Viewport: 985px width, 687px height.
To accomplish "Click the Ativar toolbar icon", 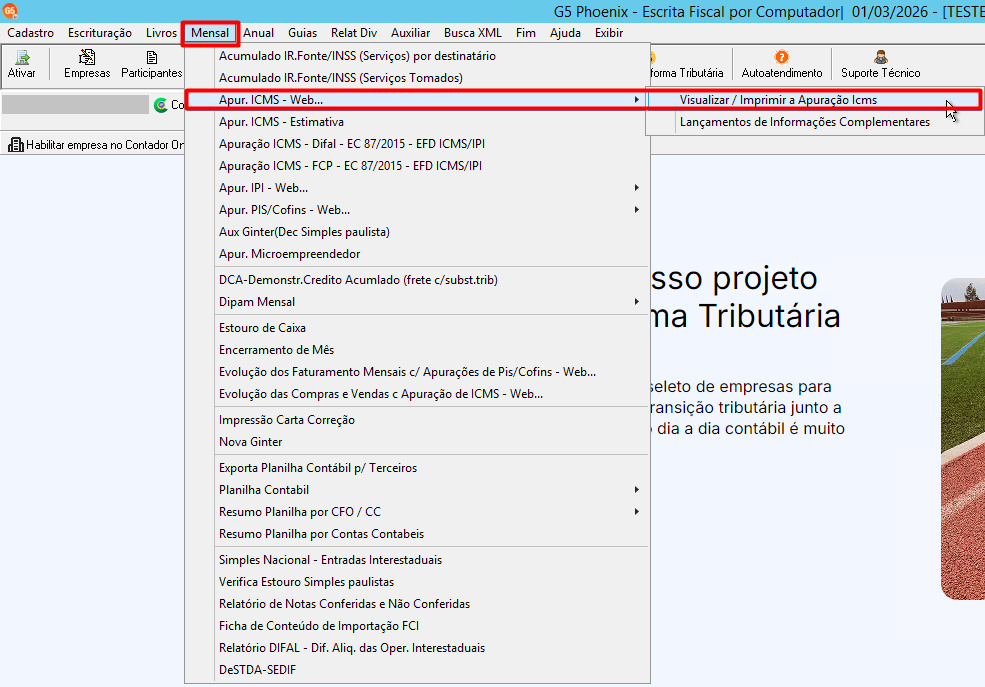I will (22, 64).
